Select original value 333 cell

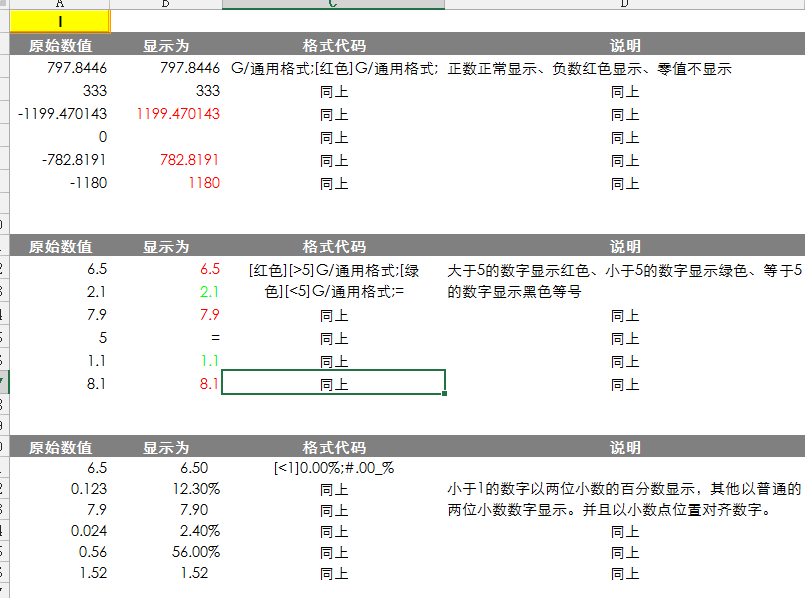pos(95,91)
